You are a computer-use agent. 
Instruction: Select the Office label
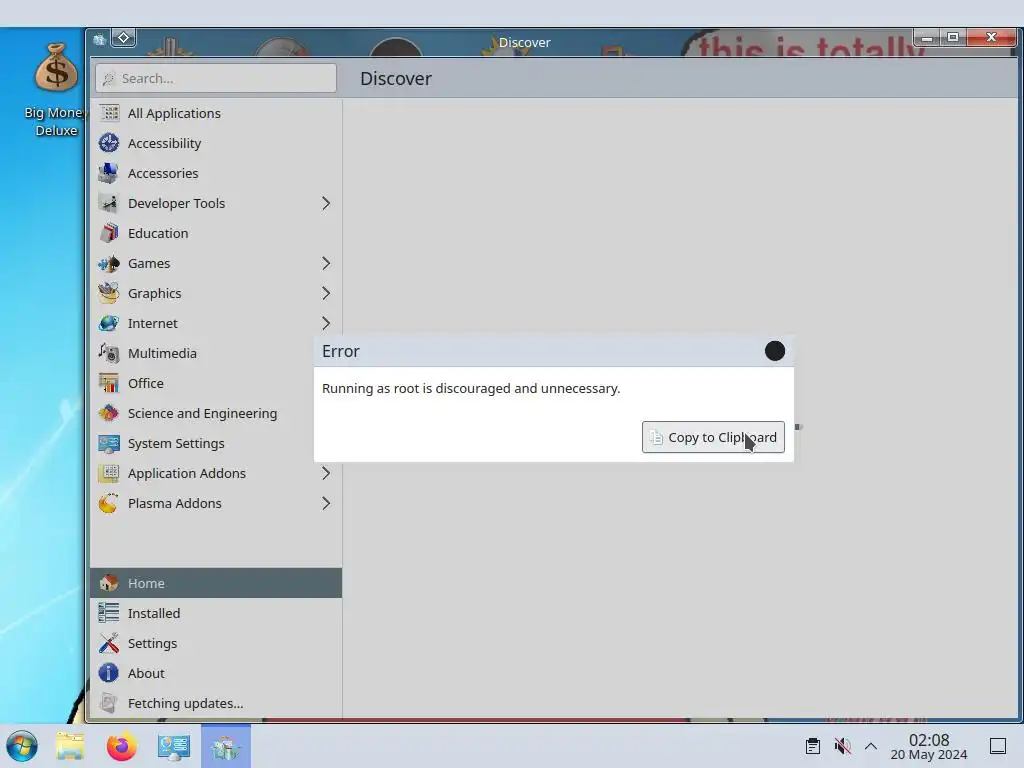click(146, 383)
